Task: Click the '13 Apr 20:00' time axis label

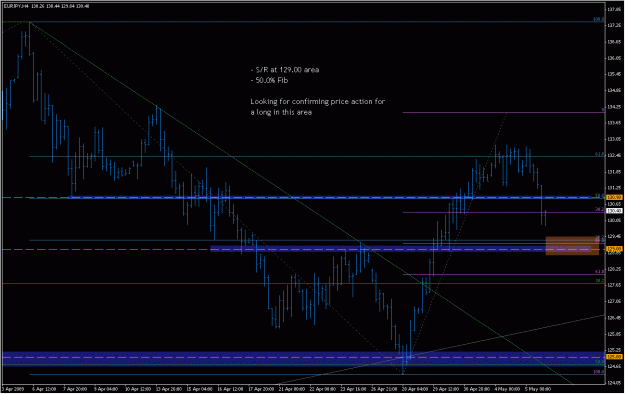Action: pyautogui.click(x=168, y=389)
